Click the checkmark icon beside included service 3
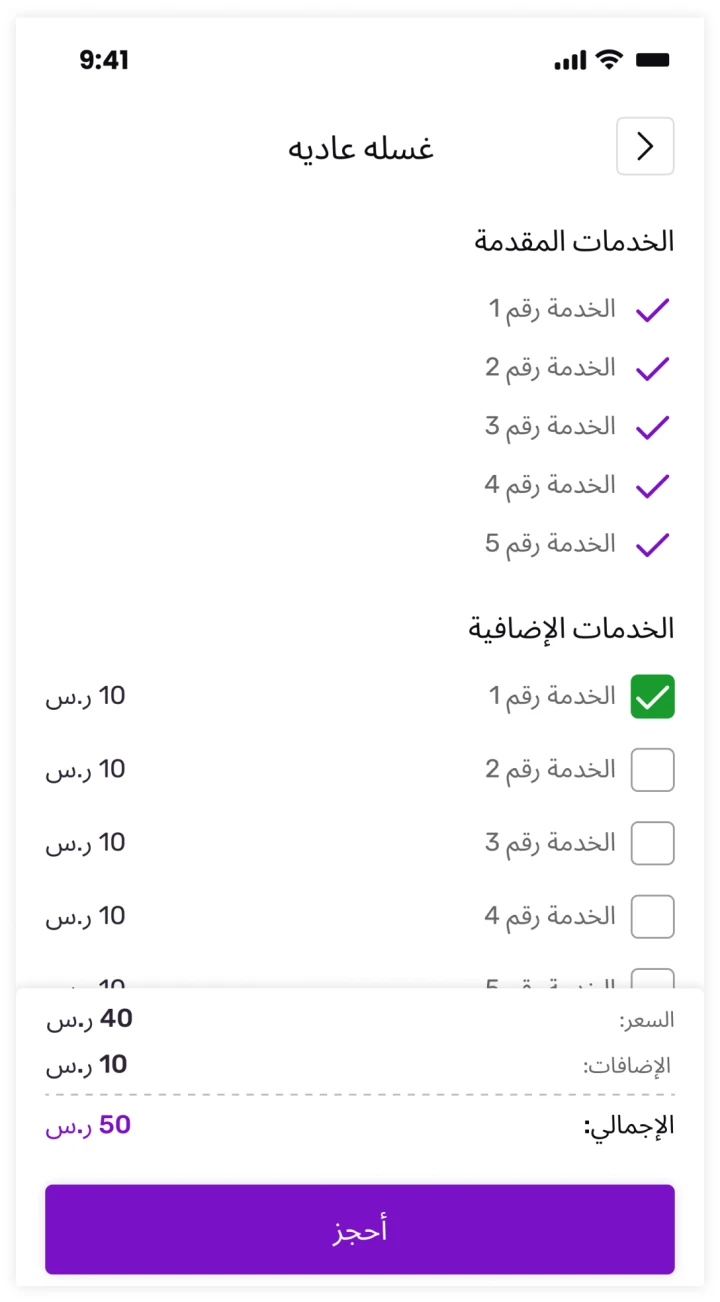This screenshot has height=1302, width=720. point(652,428)
